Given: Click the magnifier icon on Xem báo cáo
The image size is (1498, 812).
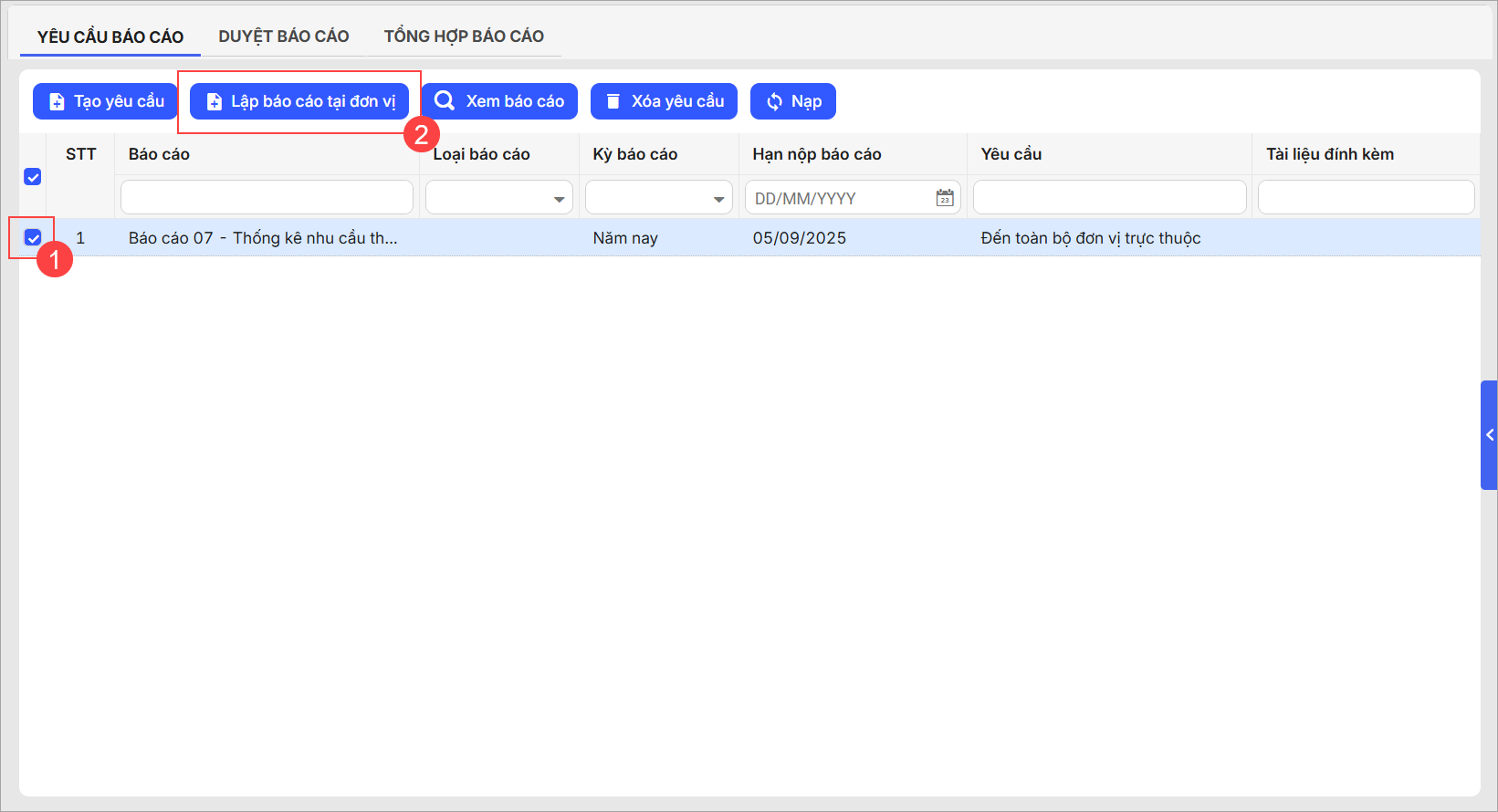Looking at the screenshot, I should coord(445,100).
